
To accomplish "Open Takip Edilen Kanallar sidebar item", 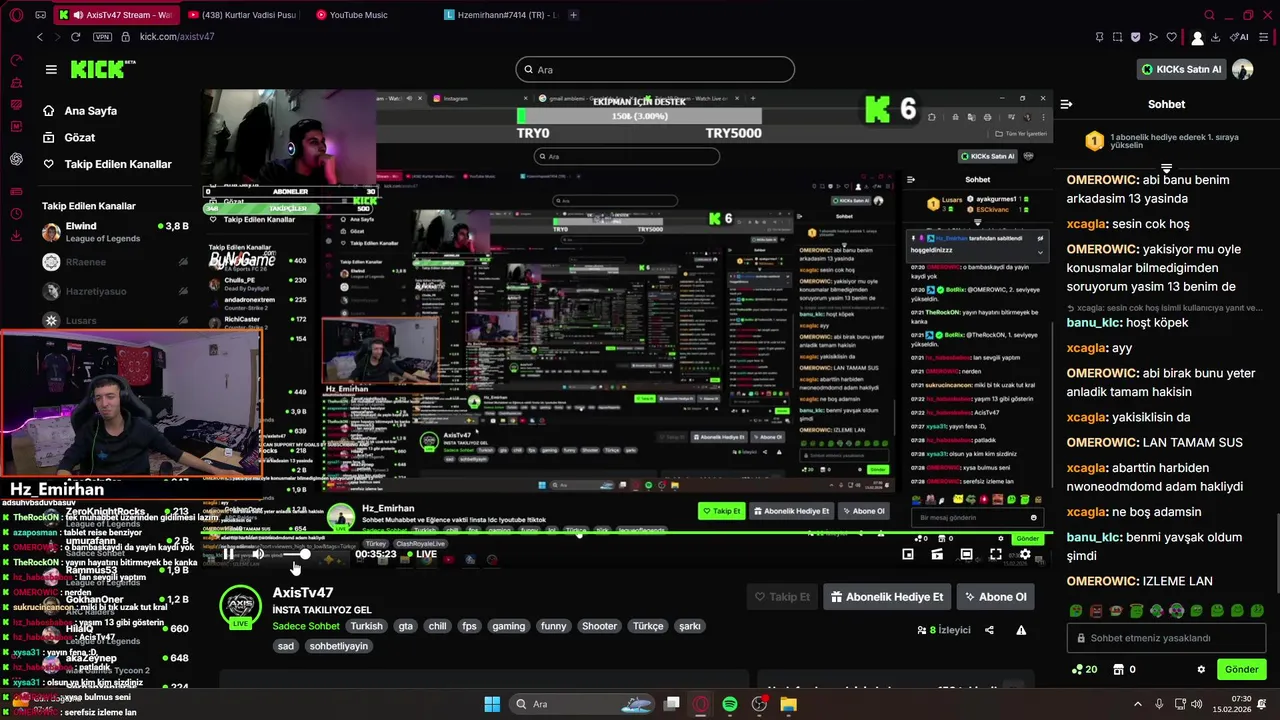I will pyautogui.click(x=118, y=164).
